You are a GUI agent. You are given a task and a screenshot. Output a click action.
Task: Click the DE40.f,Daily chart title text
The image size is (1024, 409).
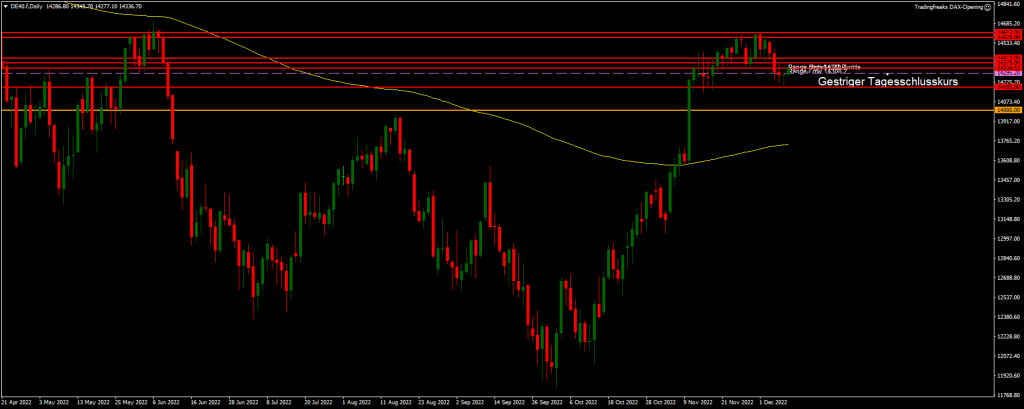pyautogui.click(x=25, y=6)
